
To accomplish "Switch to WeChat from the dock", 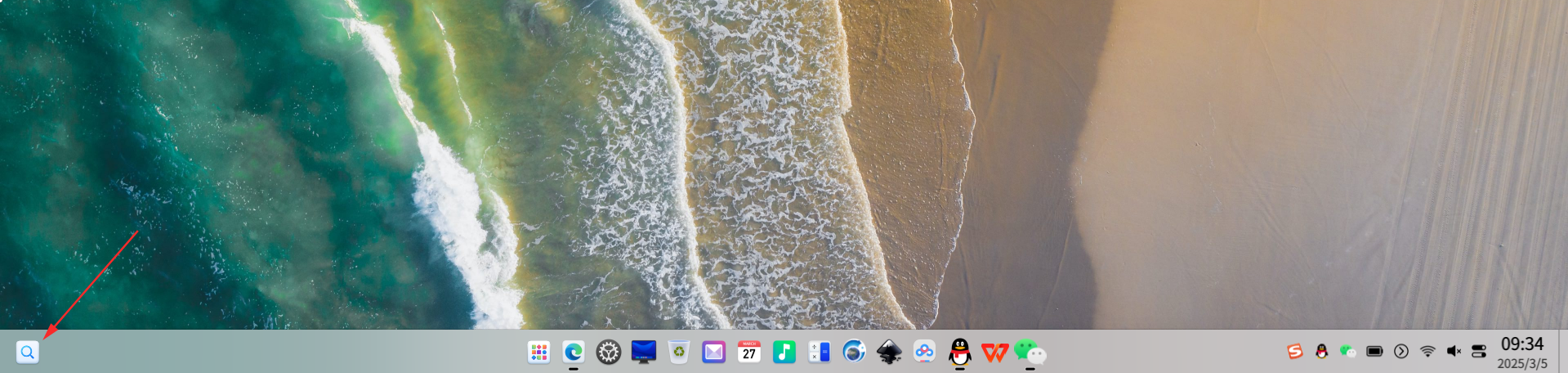I will (x=1030, y=353).
